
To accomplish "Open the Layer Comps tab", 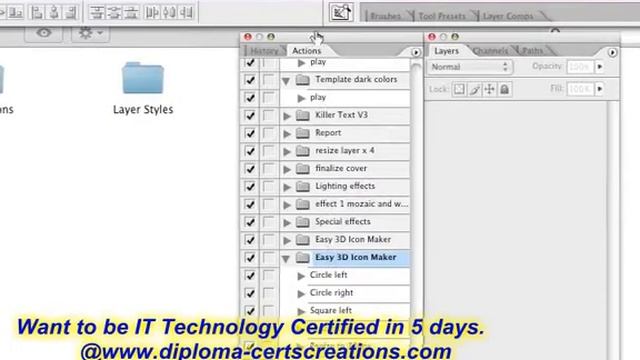I will [508, 16].
